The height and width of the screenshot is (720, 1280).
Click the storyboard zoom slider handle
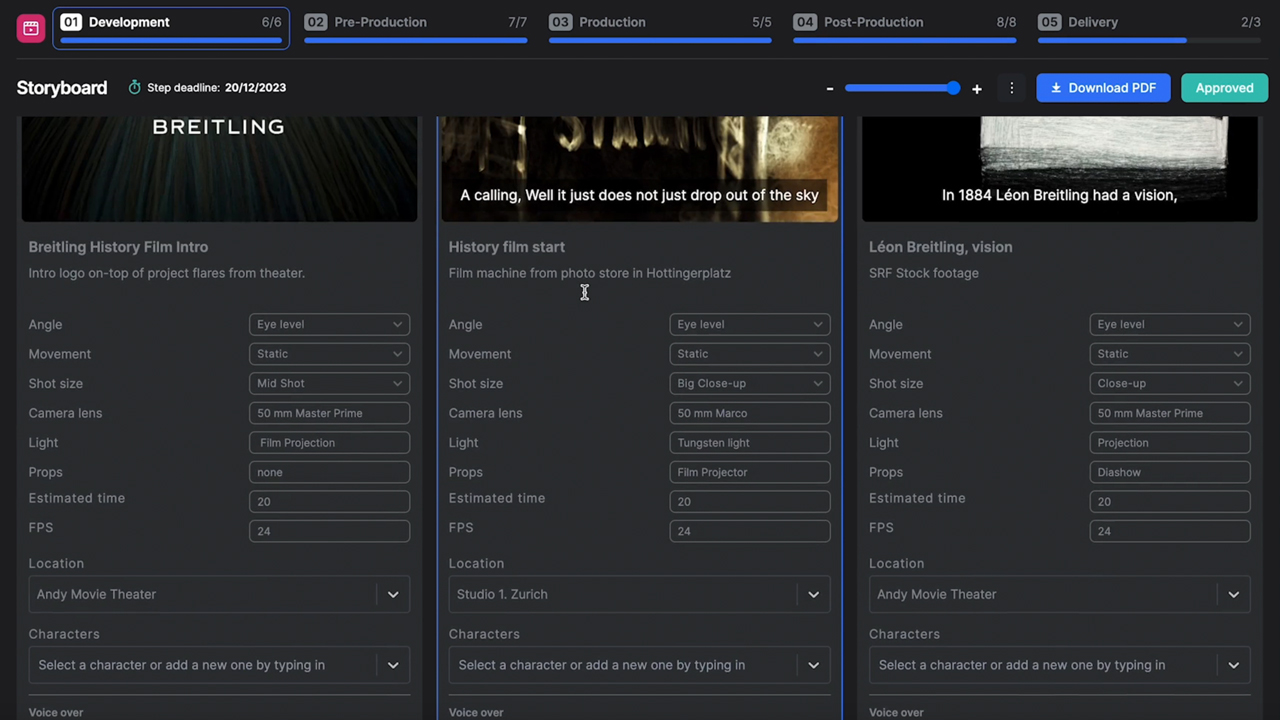coord(953,88)
